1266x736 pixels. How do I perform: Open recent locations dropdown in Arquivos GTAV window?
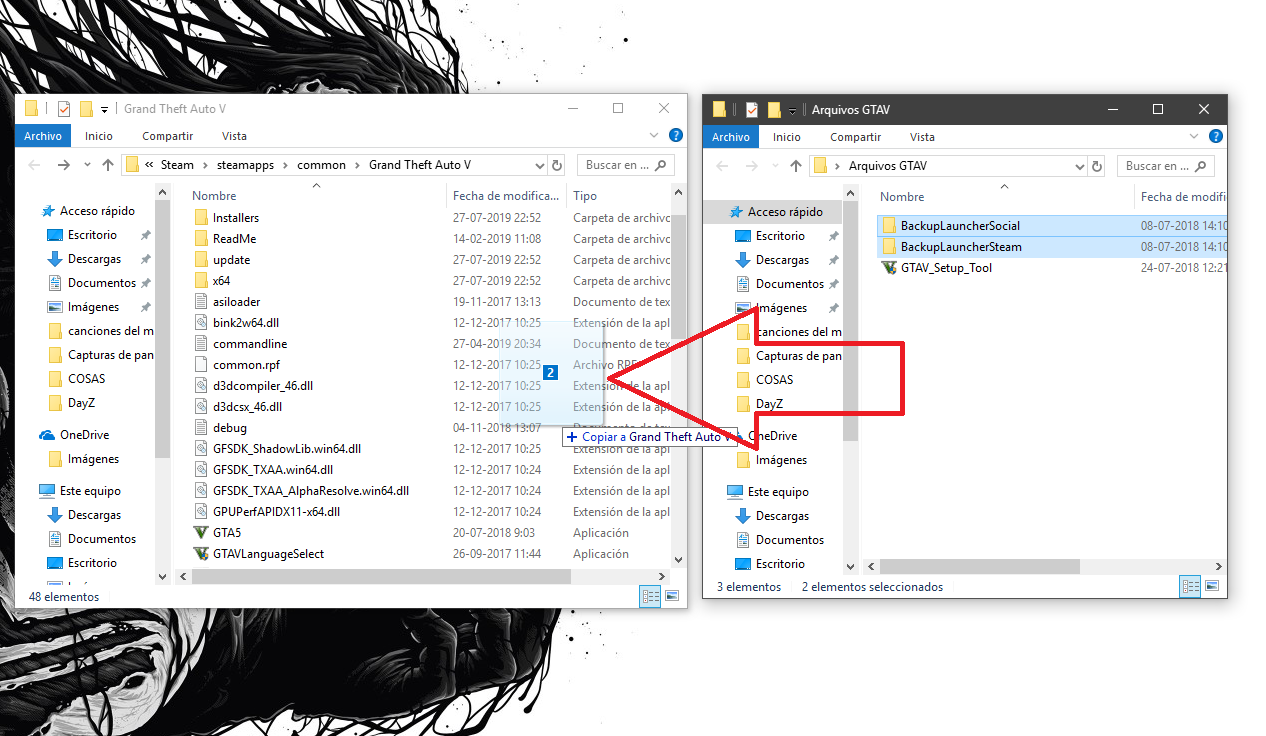775,166
